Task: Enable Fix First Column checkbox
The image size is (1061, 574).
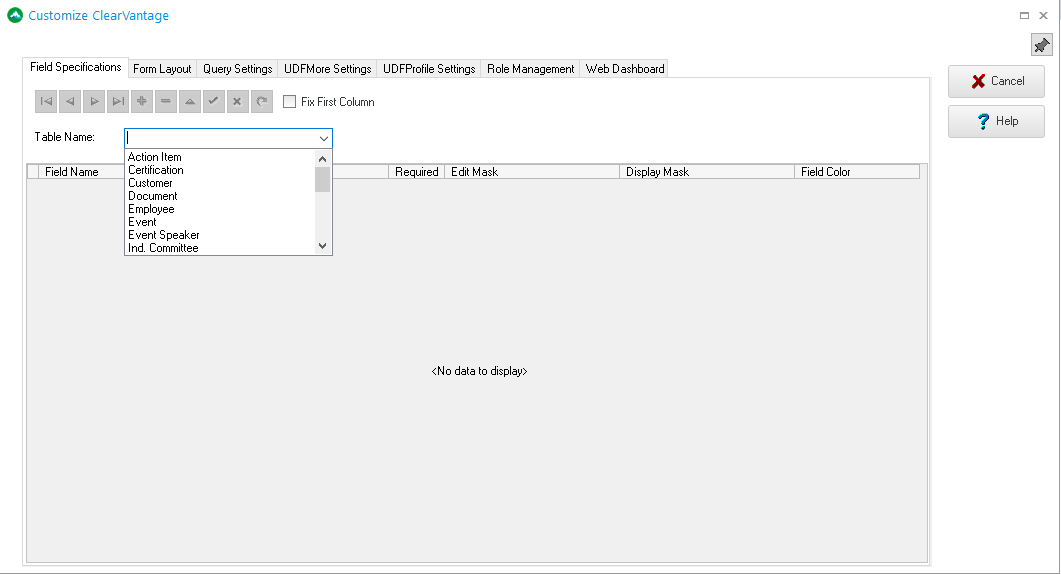Action: pos(290,102)
